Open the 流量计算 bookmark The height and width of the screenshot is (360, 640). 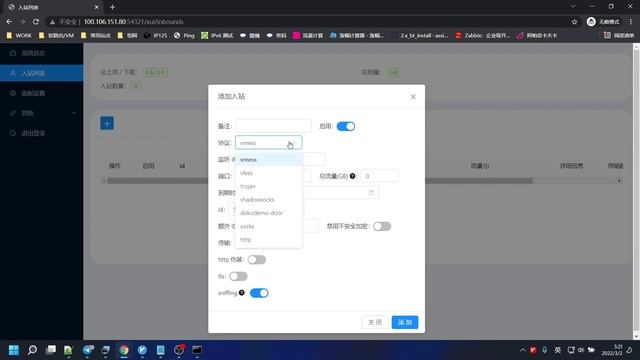308,36
